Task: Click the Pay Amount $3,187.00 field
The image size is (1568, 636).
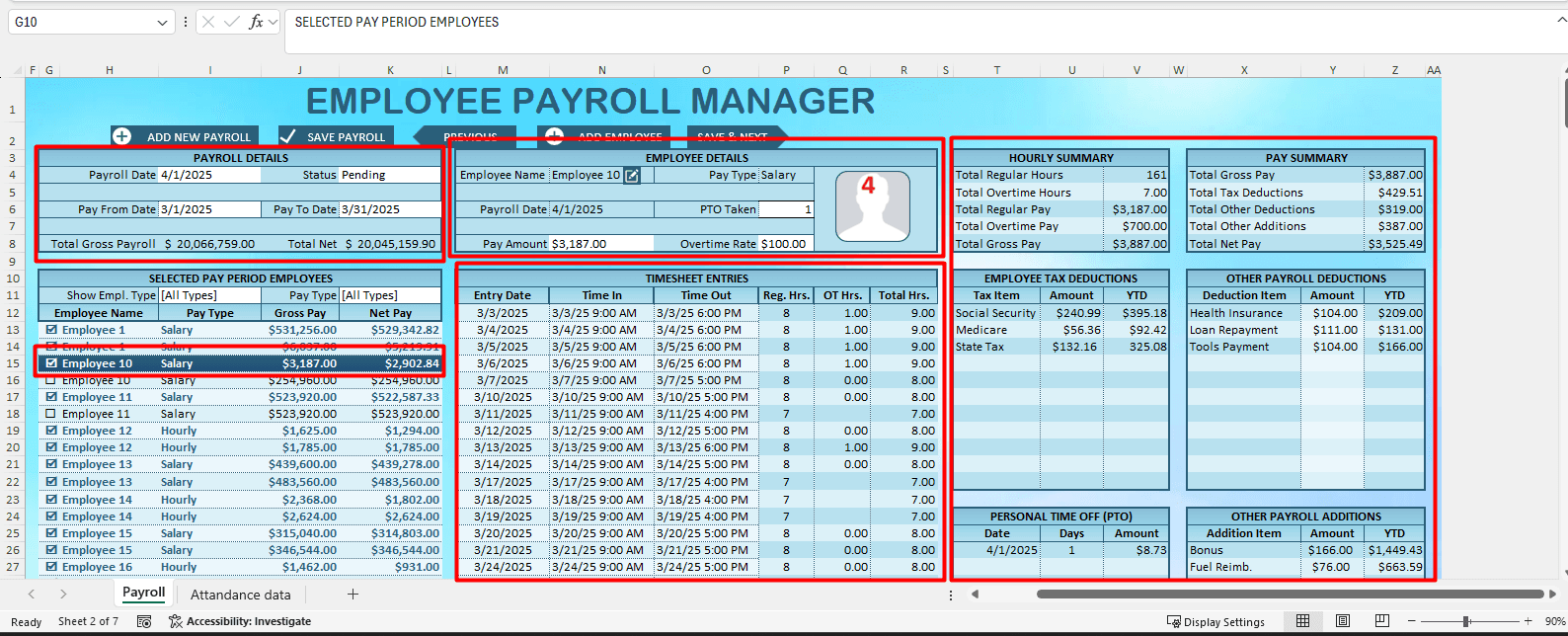Action: [601, 244]
